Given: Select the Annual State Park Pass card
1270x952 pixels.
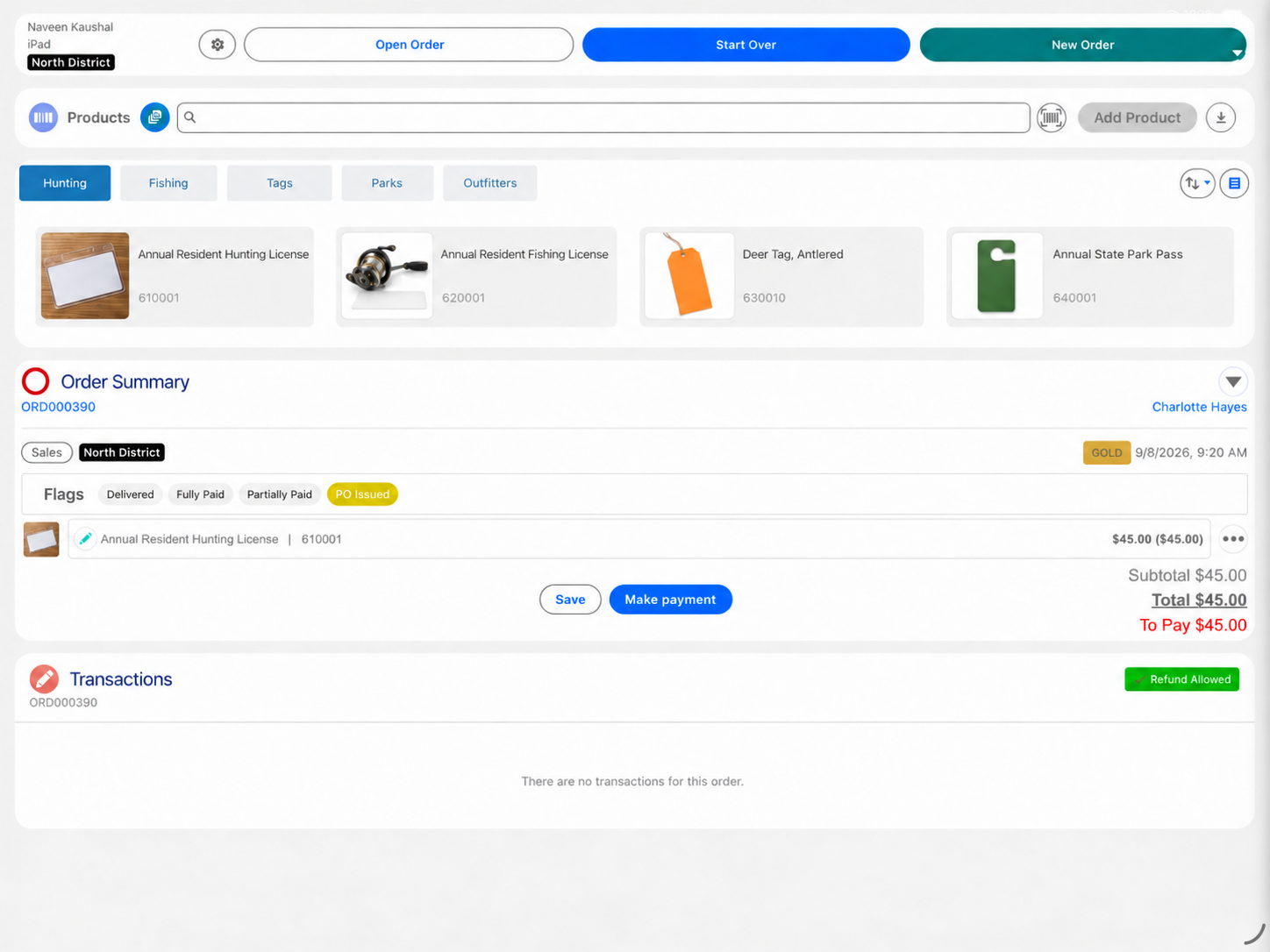Looking at the screenshot, I should tap(1090, 277).
